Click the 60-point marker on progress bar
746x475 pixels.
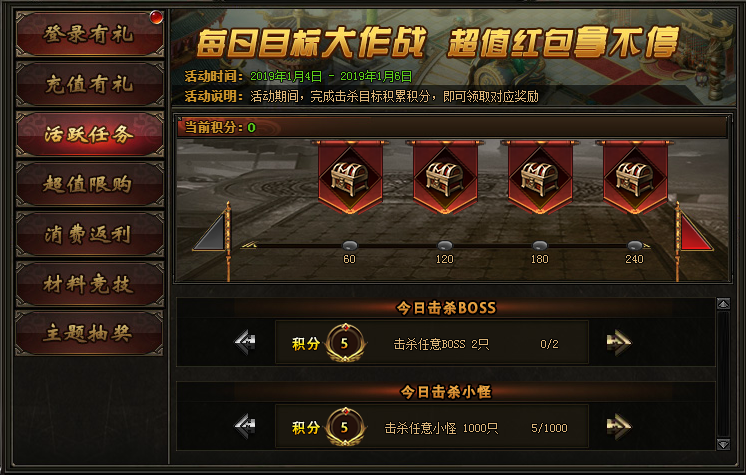tap(350, 246)
